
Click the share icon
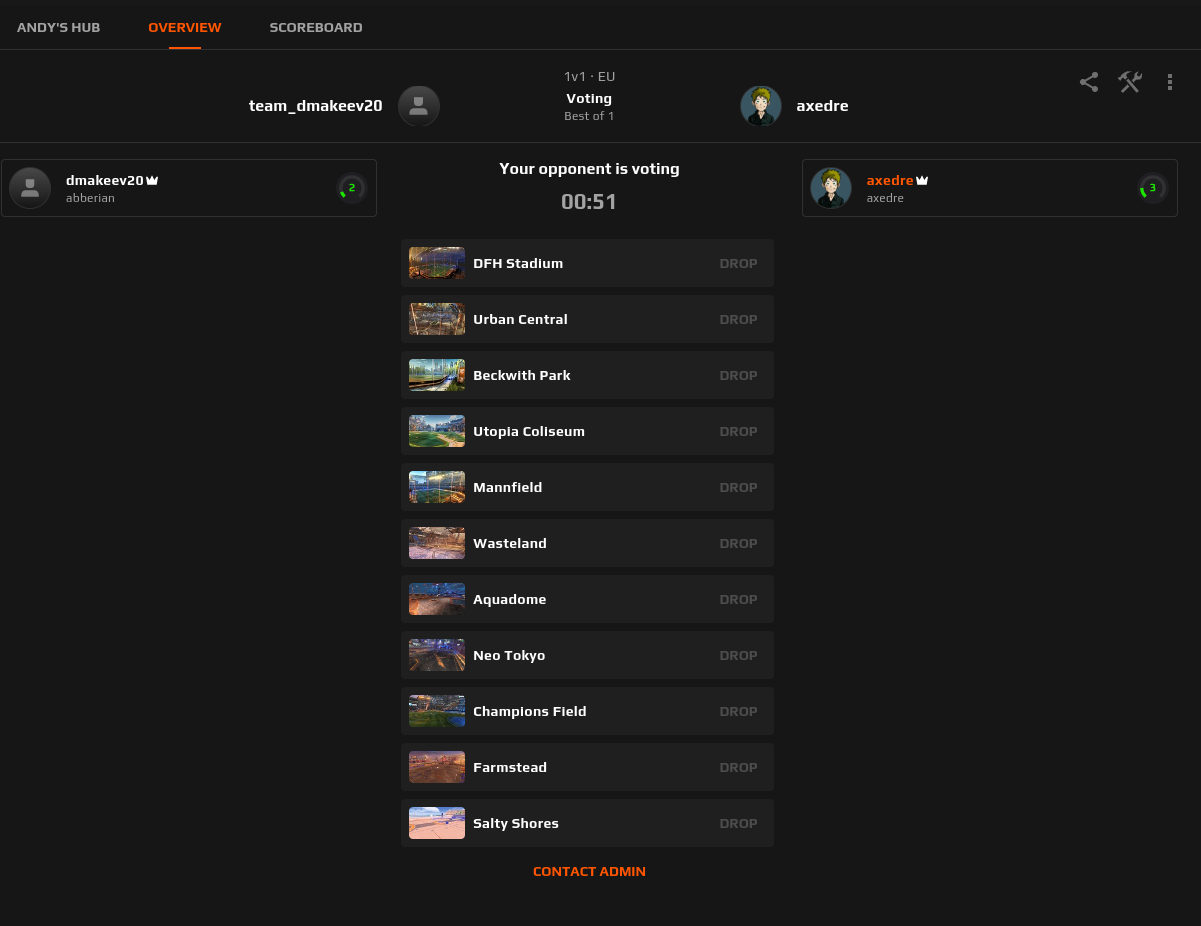tap(1089, 82)
